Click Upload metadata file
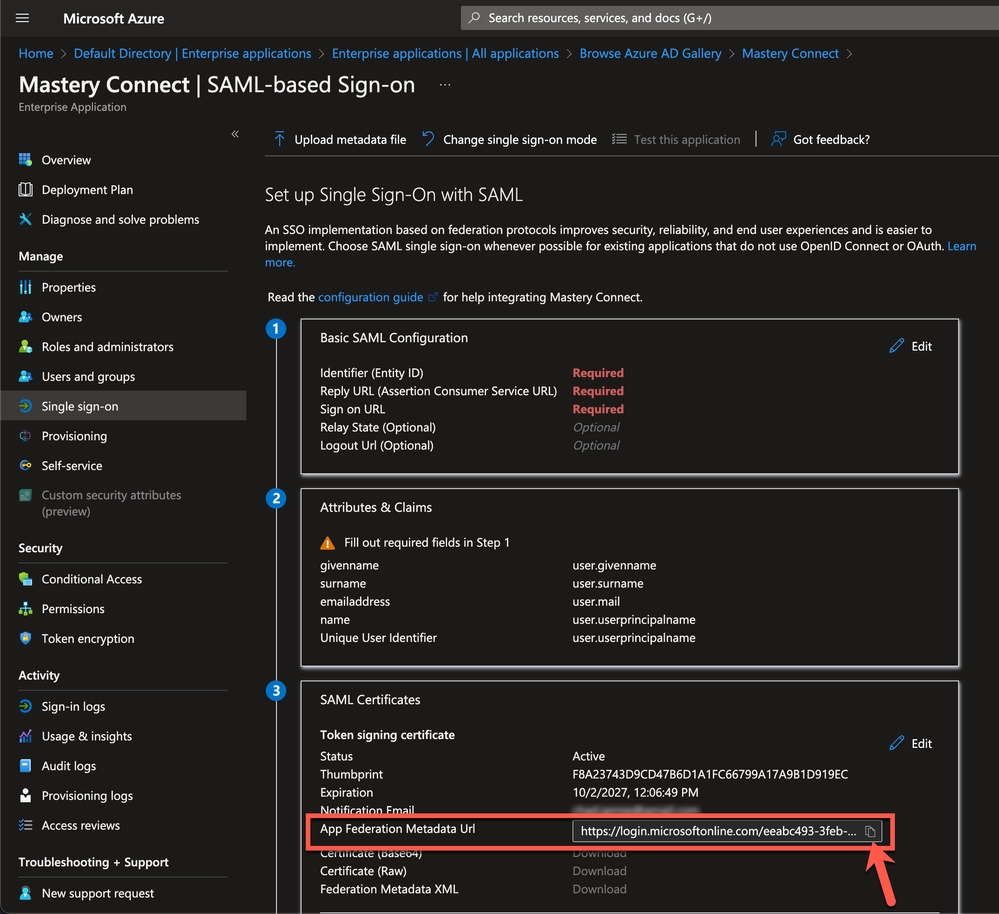The width and height of the screenshot is (999, 914). click(340, 140)
